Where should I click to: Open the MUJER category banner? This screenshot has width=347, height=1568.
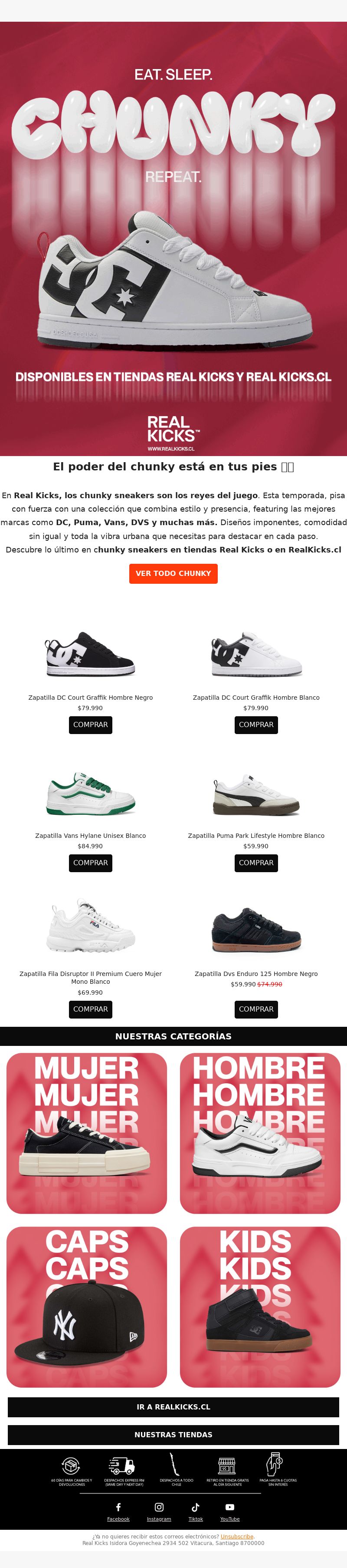click(87, 1133)
